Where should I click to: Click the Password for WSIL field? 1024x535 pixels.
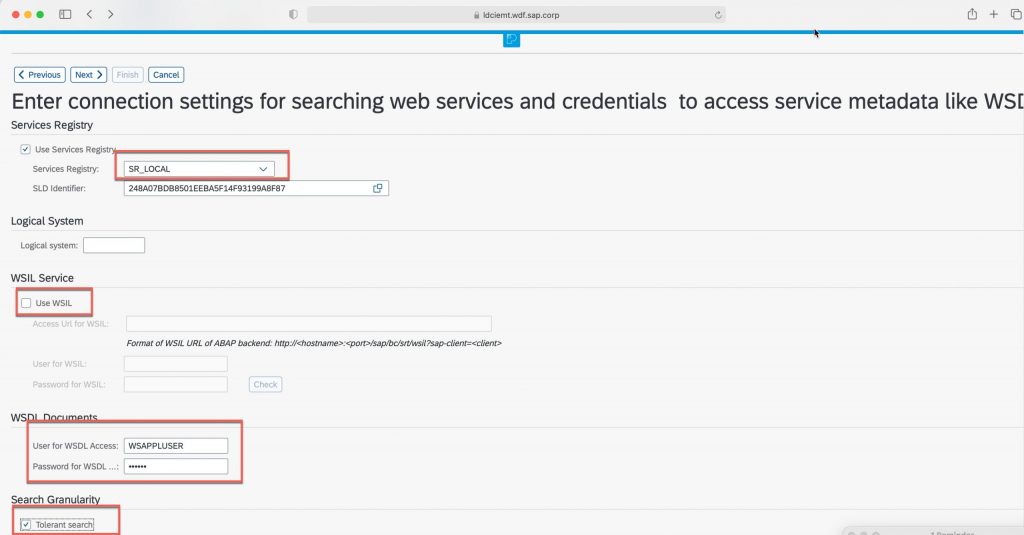176,385
